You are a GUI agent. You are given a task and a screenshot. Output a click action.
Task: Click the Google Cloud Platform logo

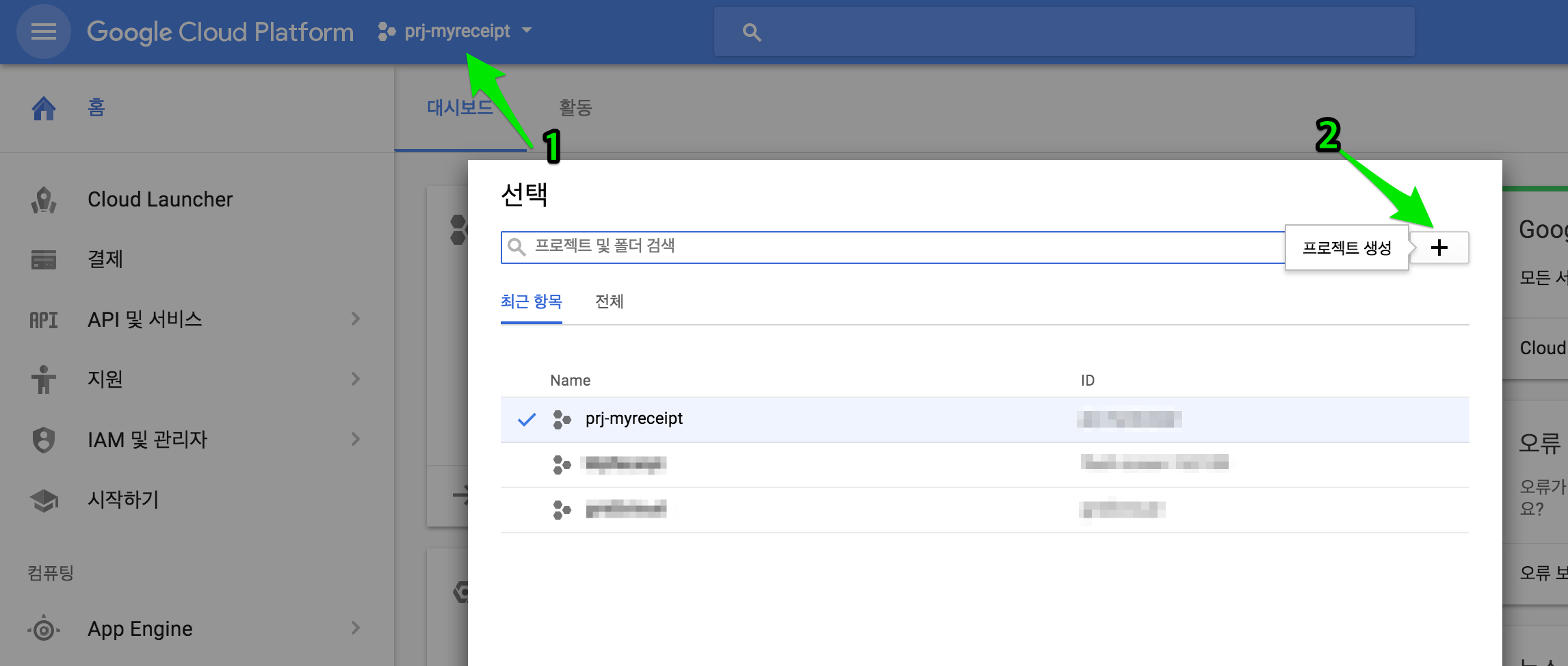click(220, 31)
